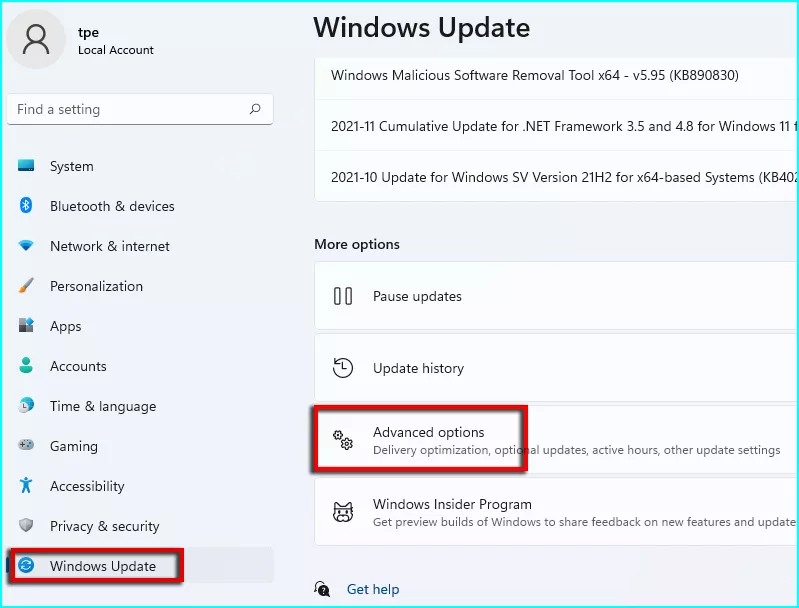Go to Privacy & security

(140, 526)
